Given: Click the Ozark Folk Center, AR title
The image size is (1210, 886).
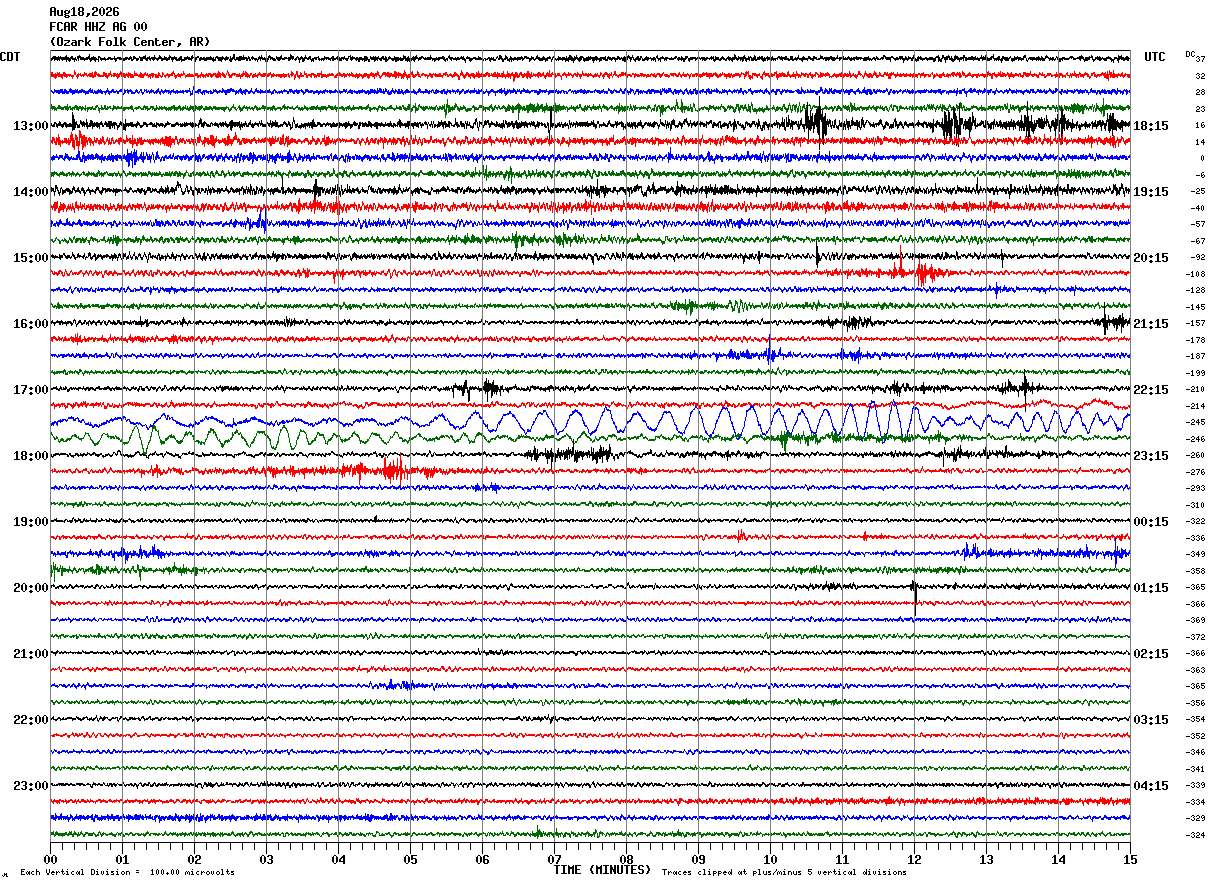Looking at the screenshot, I should click(130, 42).
